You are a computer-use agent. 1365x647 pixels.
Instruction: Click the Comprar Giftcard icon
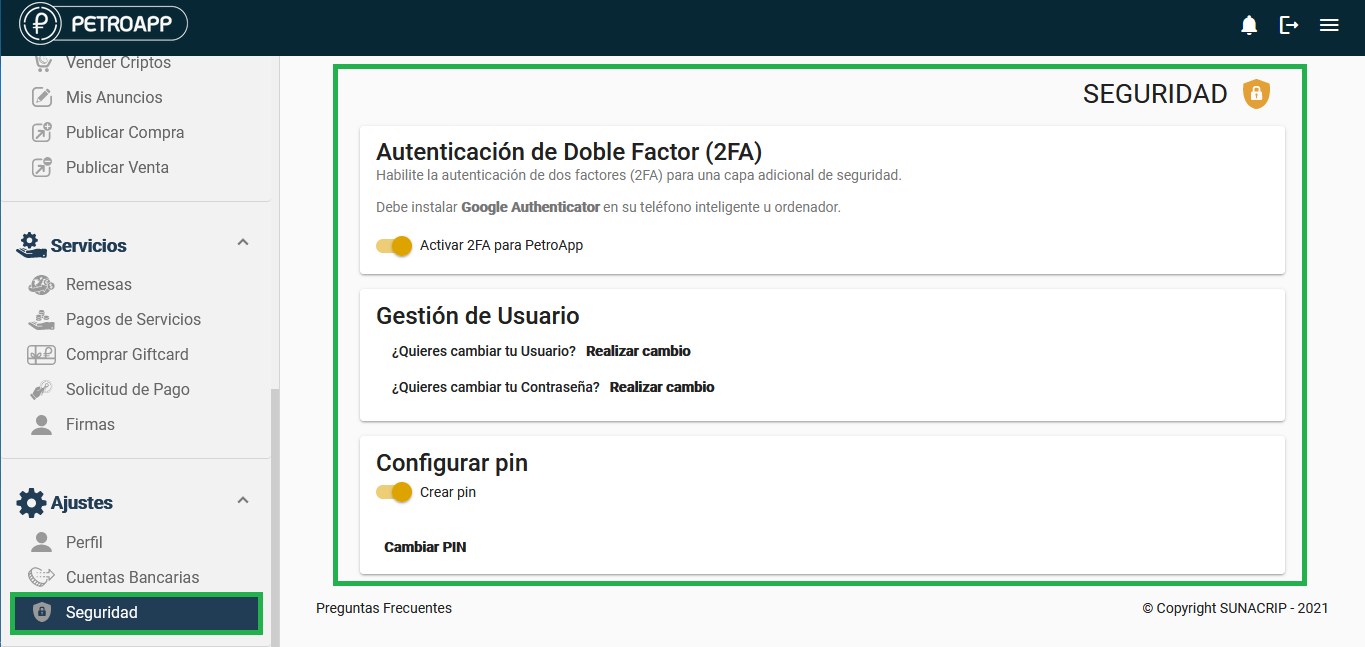(x=42, y=354)
